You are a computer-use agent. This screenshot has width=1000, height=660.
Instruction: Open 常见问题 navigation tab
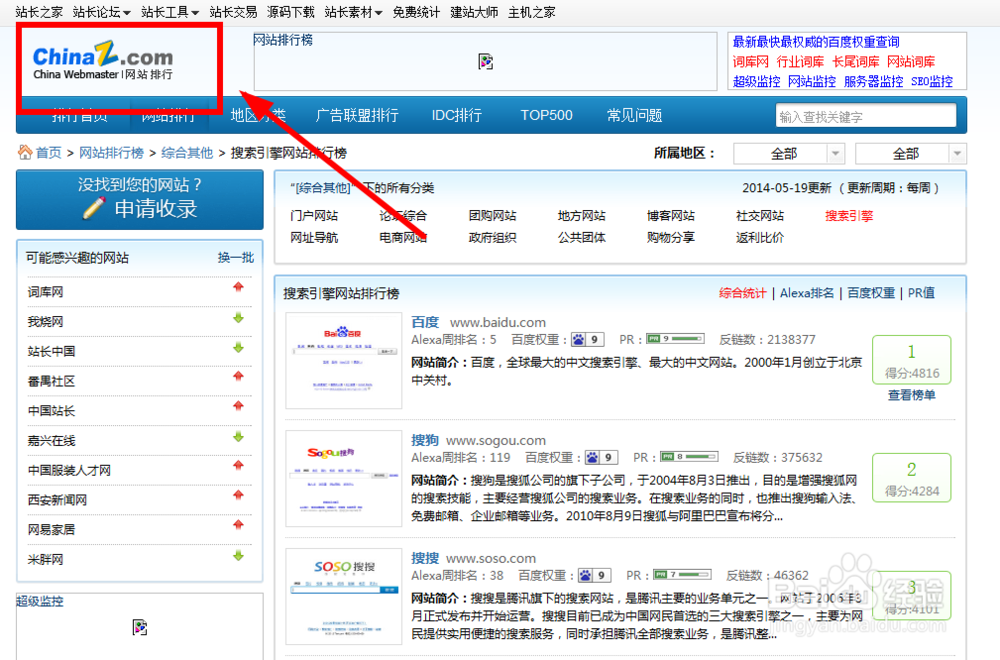(635, 115)
